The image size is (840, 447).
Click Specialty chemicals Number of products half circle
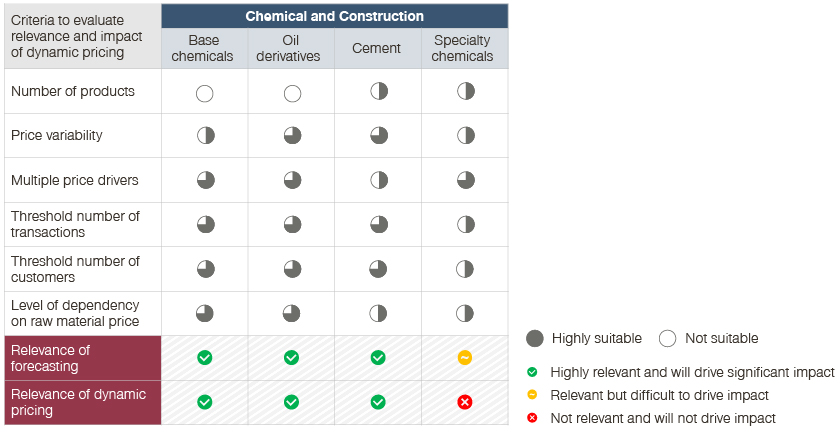click(x=465, y=91)
